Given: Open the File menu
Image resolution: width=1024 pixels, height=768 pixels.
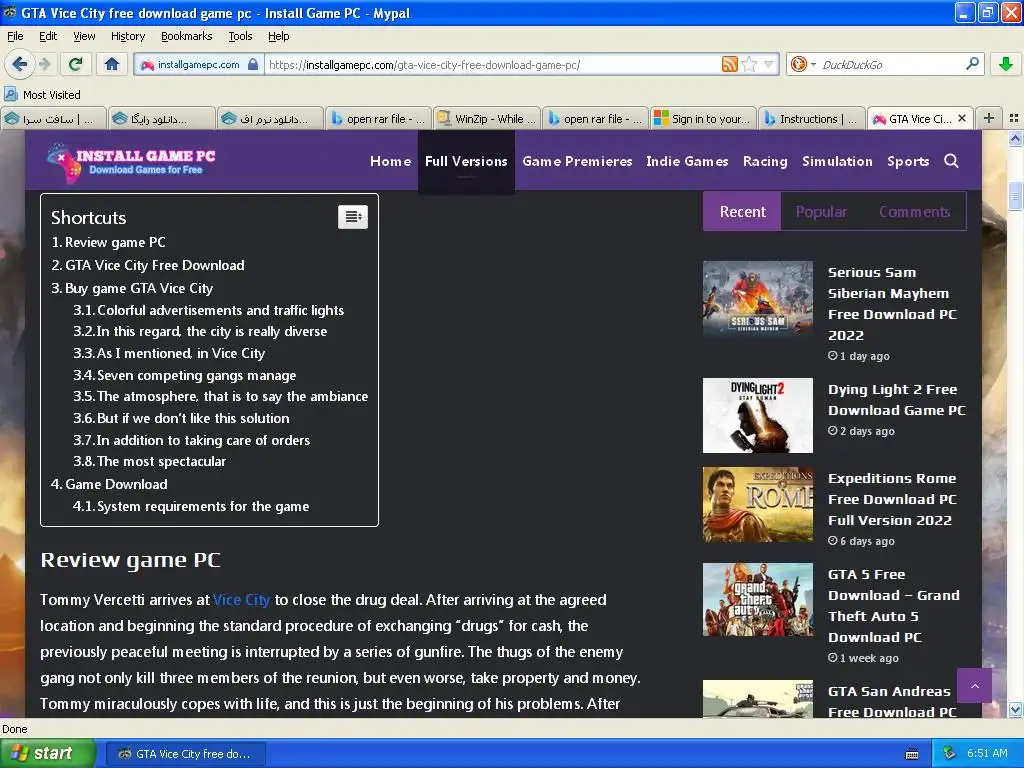Looking at the screenshot, I should click(x=14, y=36).
